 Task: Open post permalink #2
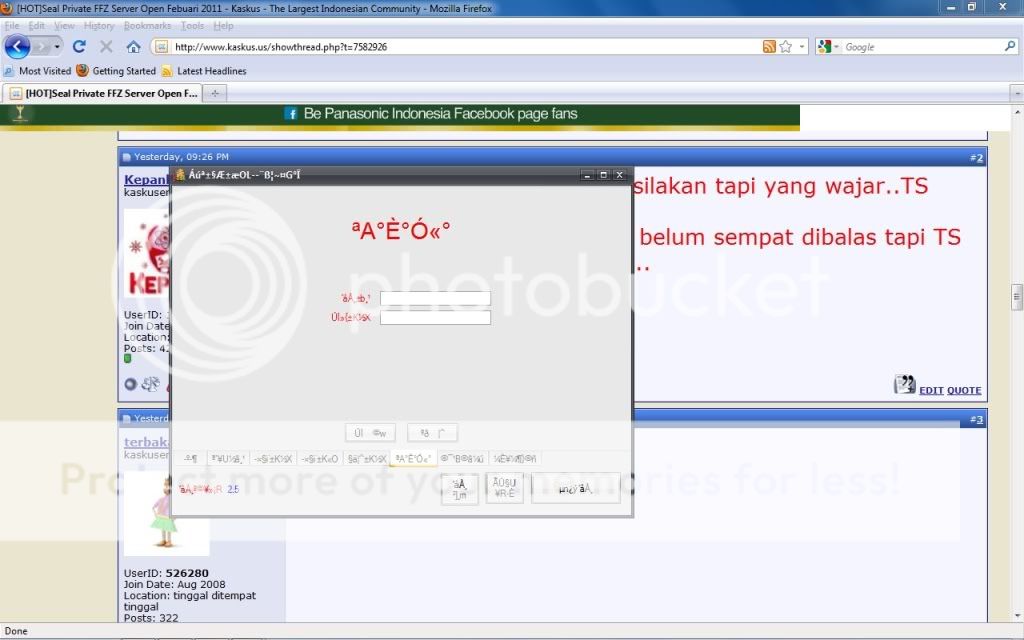point(976,157)
